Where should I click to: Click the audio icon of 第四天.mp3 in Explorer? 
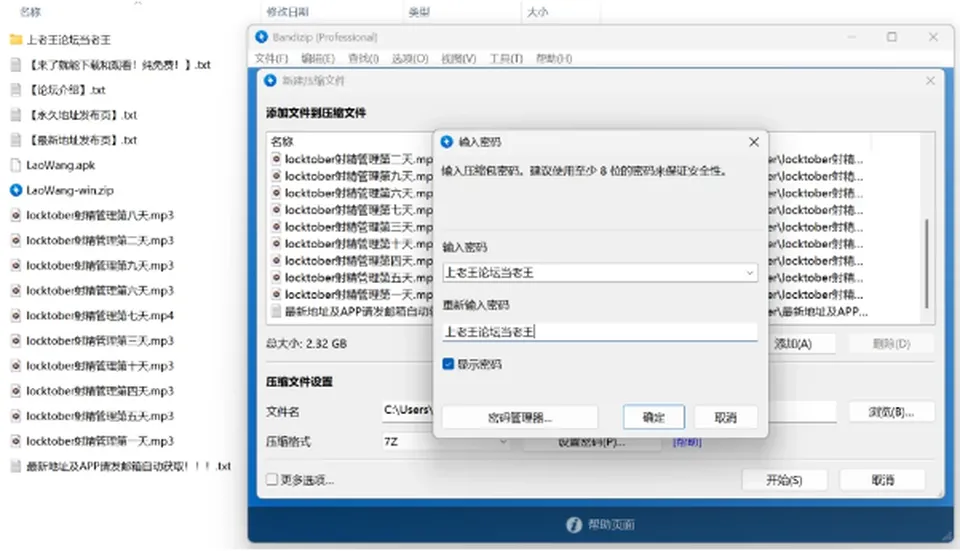click(16, 391)
